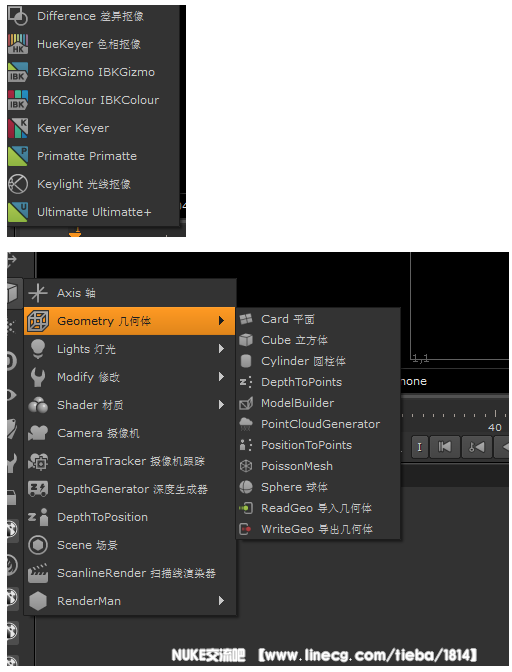The width and height of the screenshot is (512, 672).
Task: Click the PoissonMesh icon
Action: 246,466
